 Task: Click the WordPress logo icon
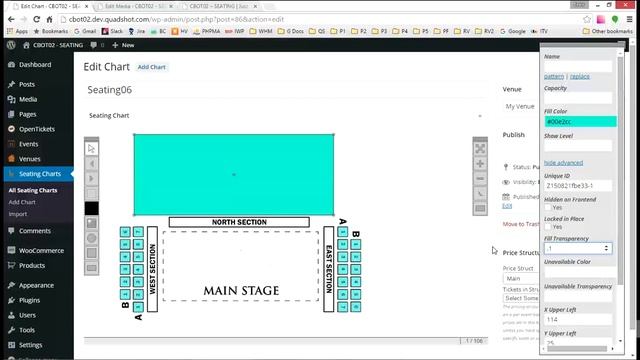pos(11,45)
